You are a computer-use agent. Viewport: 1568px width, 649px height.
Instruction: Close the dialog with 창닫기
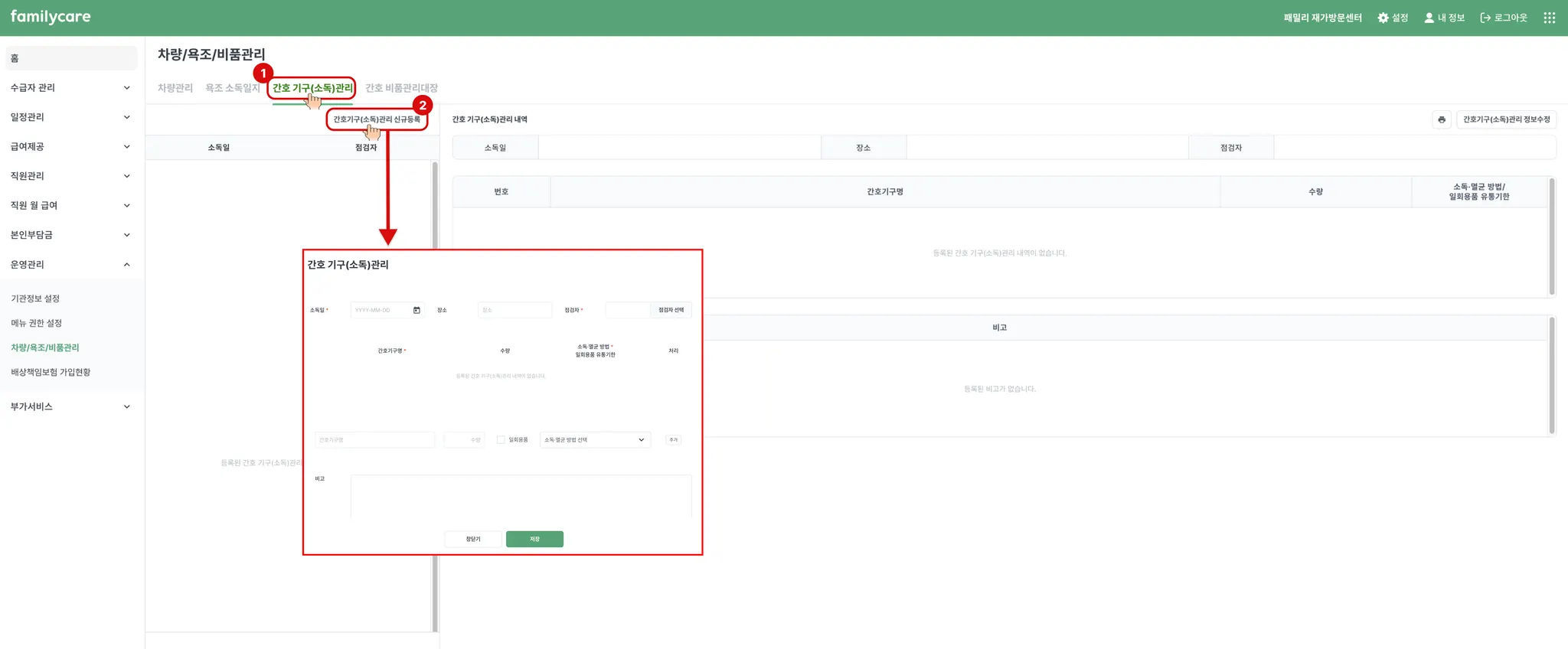point(473,540)
